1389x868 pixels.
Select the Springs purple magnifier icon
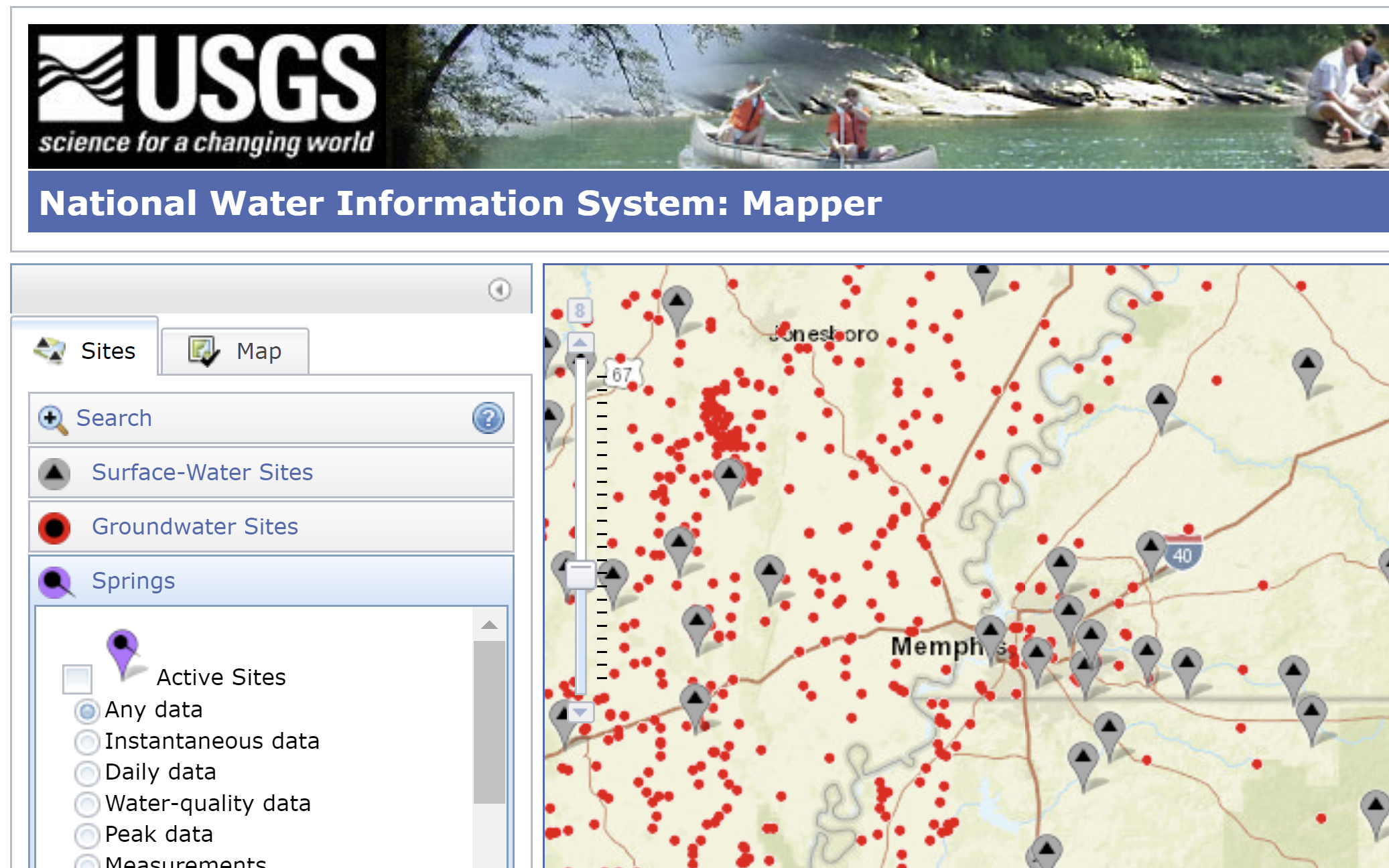pyautogui.click(x=54, y=581)
